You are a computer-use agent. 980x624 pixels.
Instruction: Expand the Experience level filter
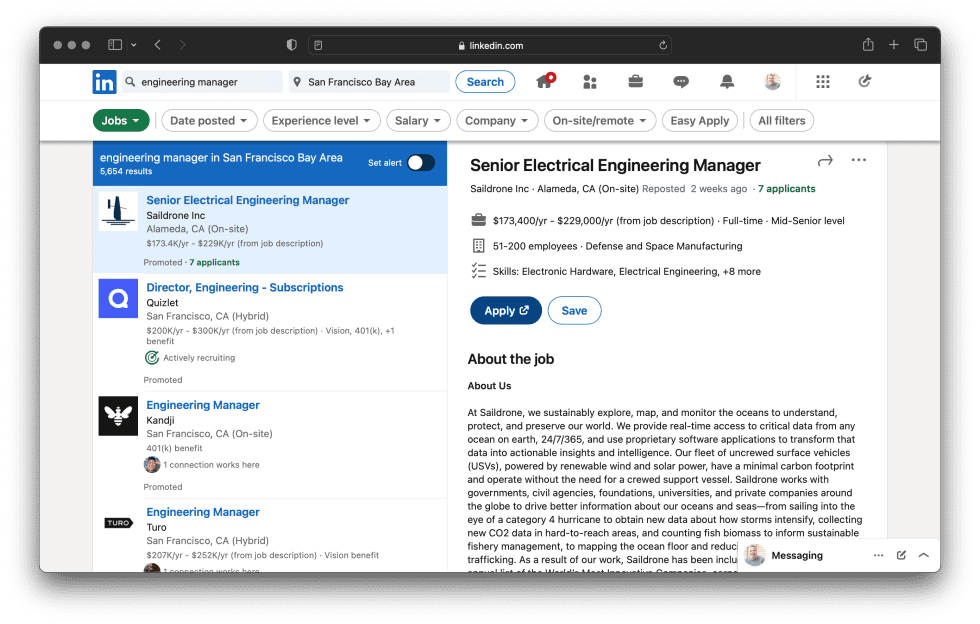click(321, 121)
